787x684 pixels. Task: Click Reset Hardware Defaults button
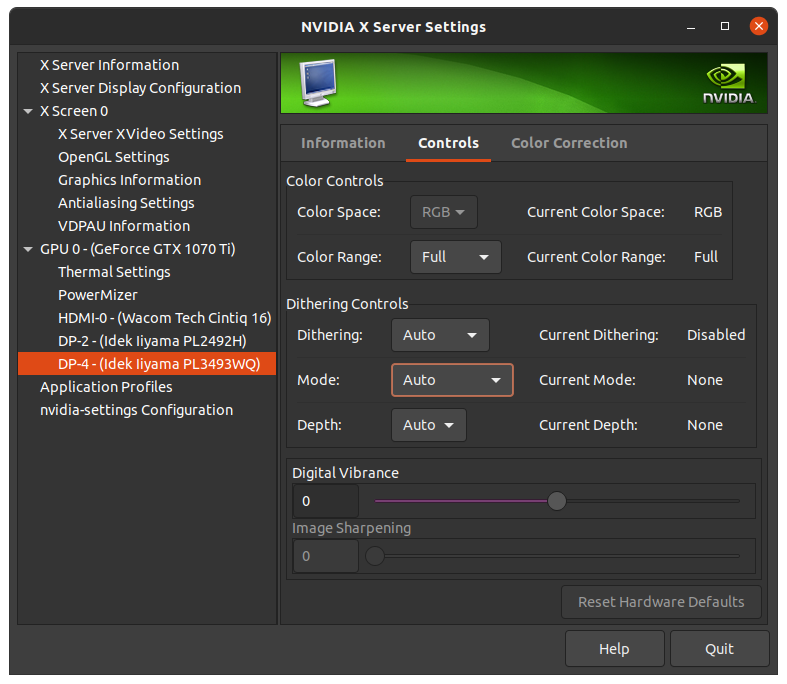tap(661, 602)
